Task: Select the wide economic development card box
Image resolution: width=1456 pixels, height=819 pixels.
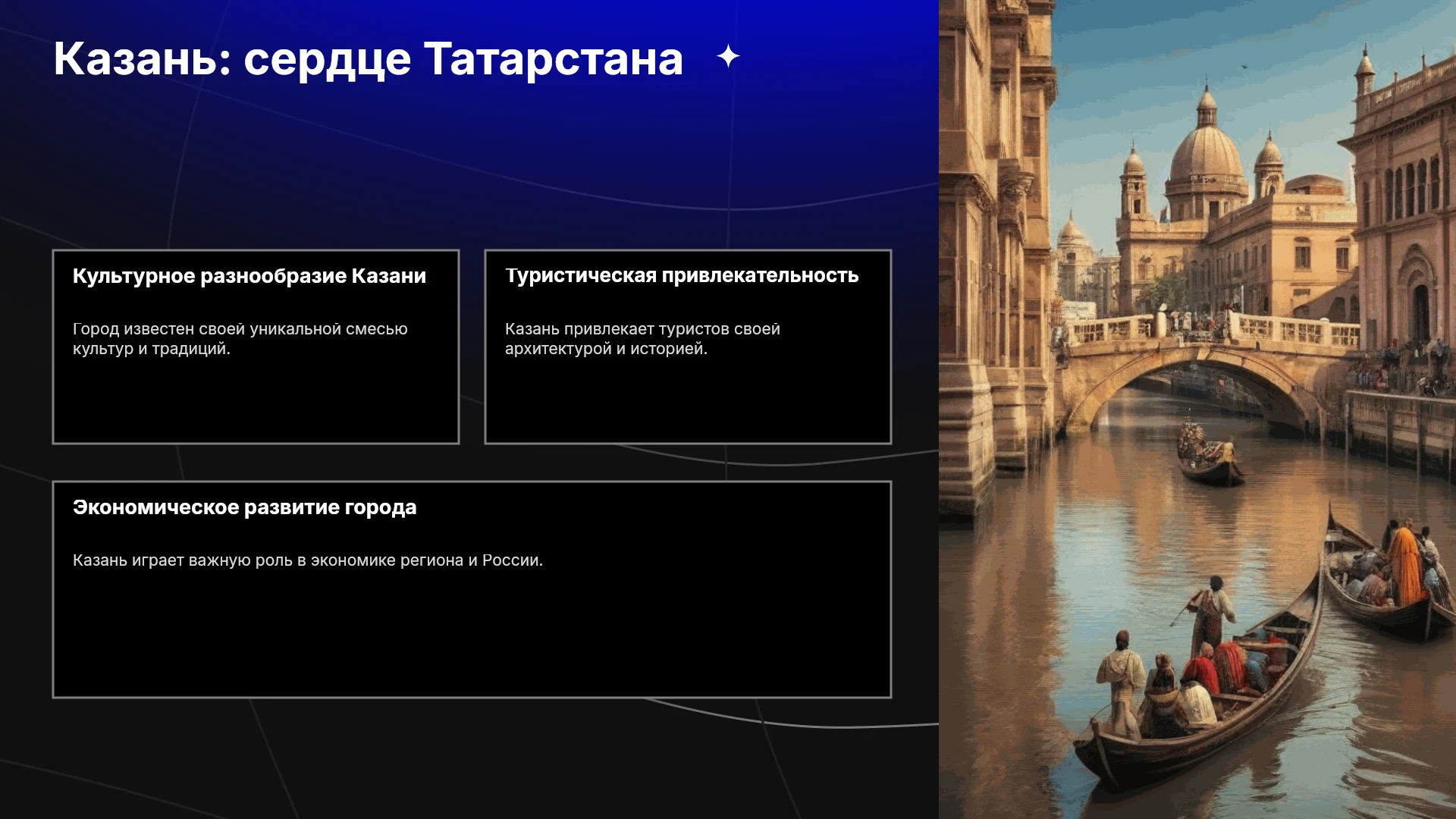Action: (x=472, y=589)
